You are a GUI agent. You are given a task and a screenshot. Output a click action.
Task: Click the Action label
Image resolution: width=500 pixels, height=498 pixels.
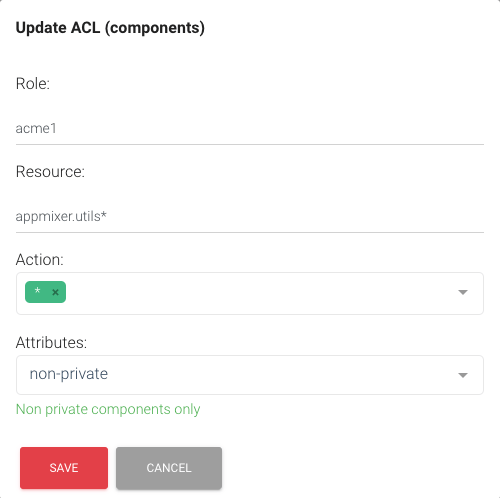pyautogui.click(x=40, y=260)
